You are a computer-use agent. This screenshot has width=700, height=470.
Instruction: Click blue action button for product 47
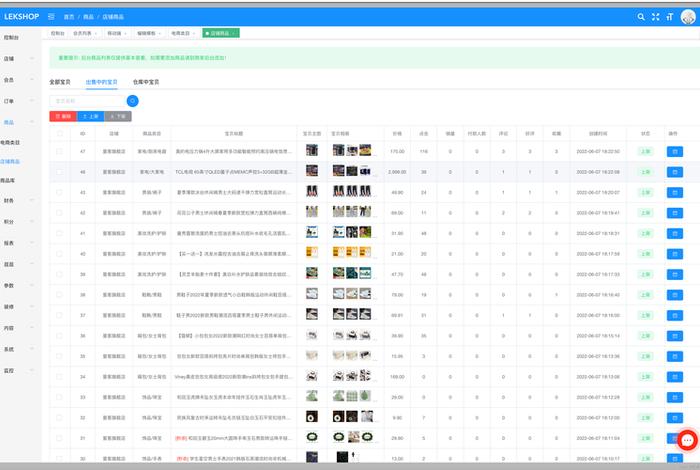coord(673,151)
